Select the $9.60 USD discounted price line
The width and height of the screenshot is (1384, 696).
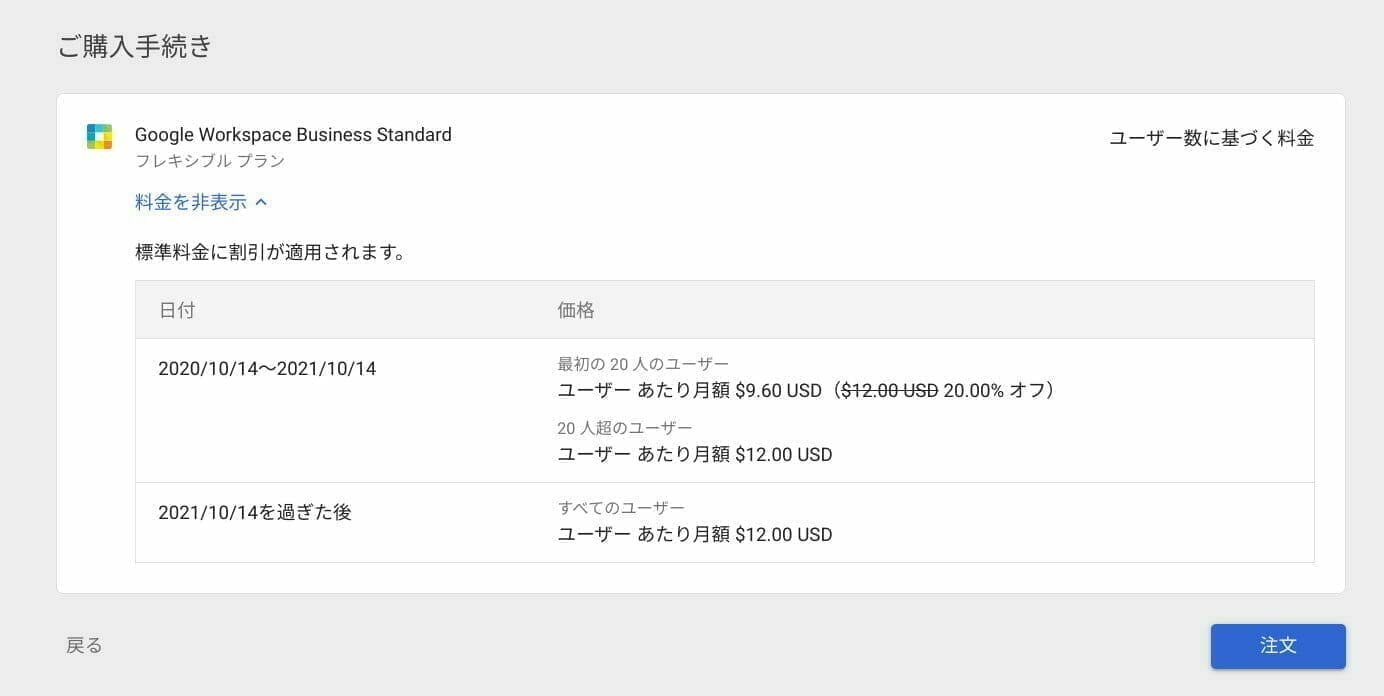coord(806,390)
